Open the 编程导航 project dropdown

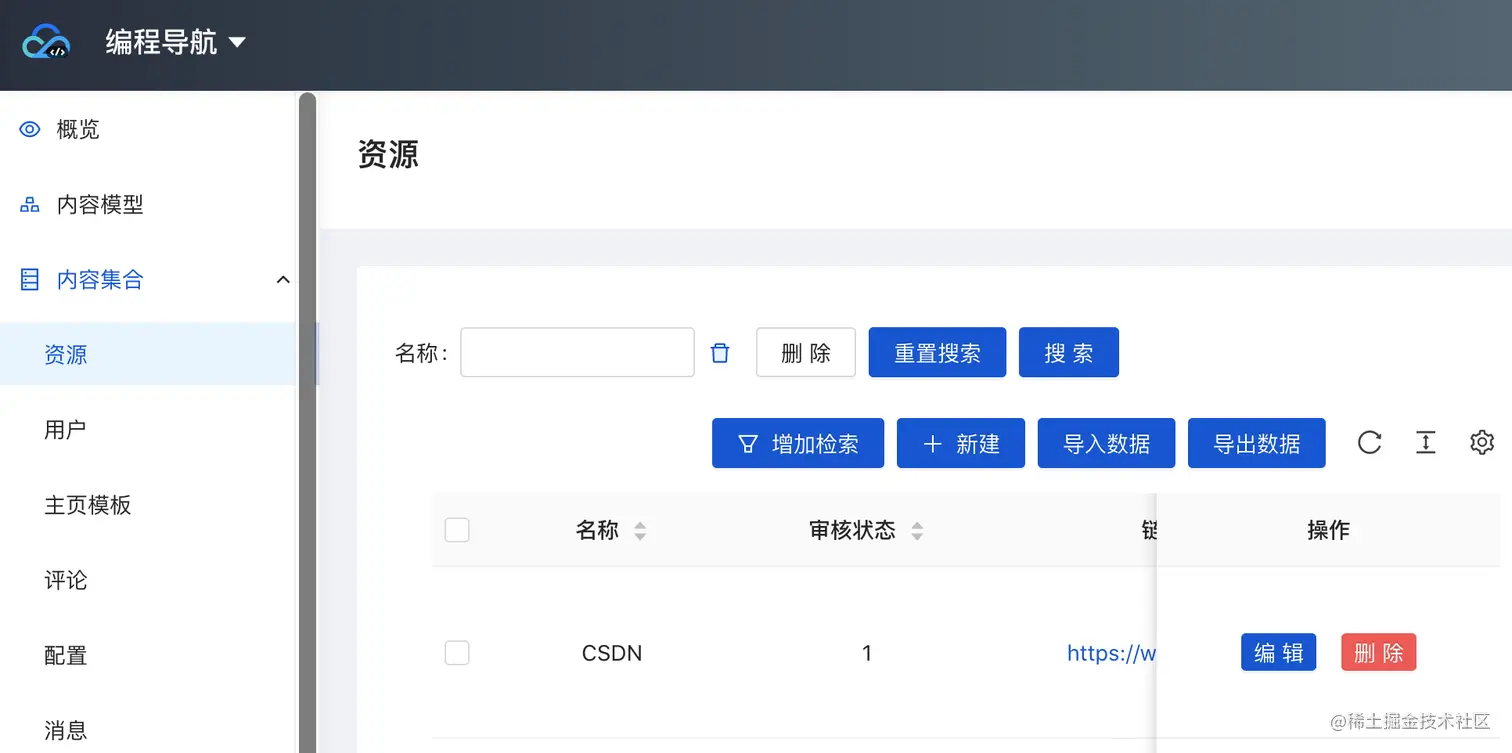click(x=237, y=43)
